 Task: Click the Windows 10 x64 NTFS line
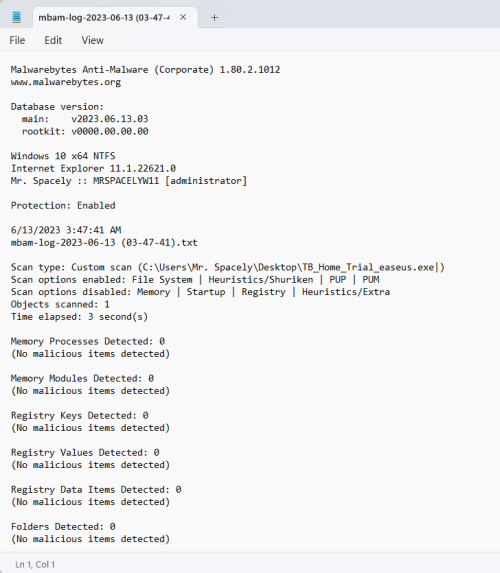pyautogui.click(x=63, y=156)
